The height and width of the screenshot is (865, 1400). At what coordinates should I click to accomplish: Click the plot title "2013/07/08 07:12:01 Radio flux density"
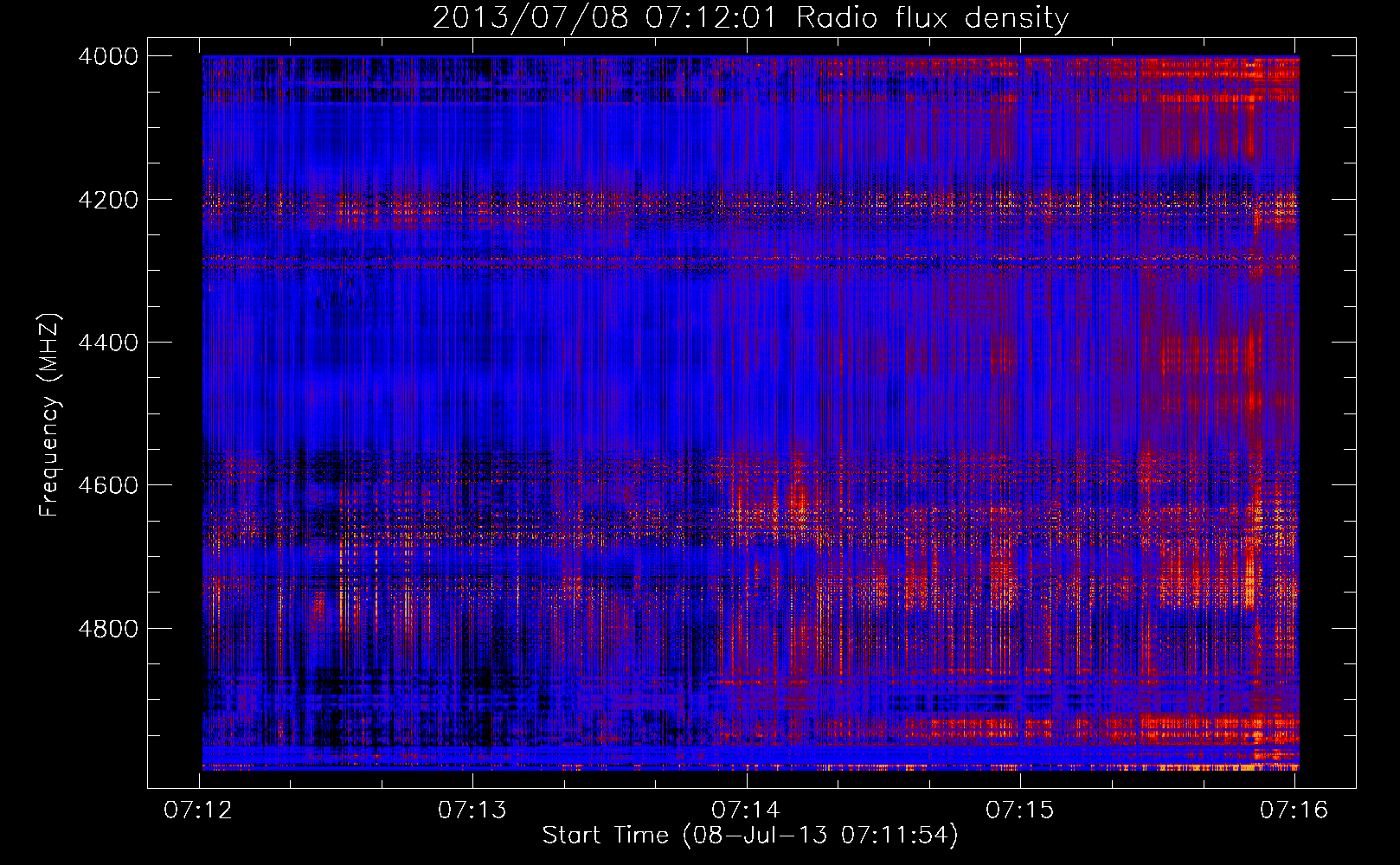[750, 18]
